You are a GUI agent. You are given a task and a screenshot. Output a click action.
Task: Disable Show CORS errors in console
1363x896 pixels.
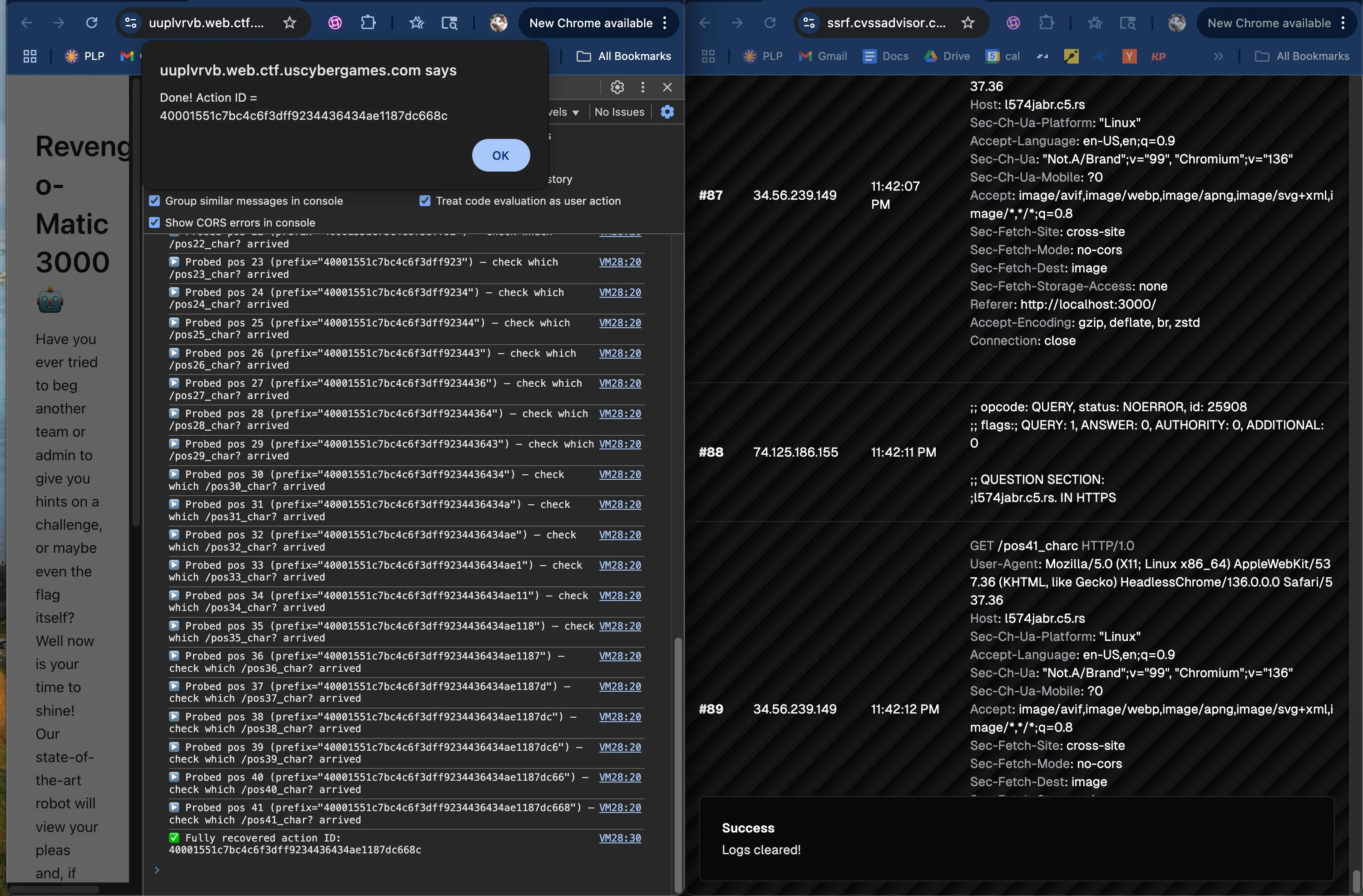pos(155,223)
